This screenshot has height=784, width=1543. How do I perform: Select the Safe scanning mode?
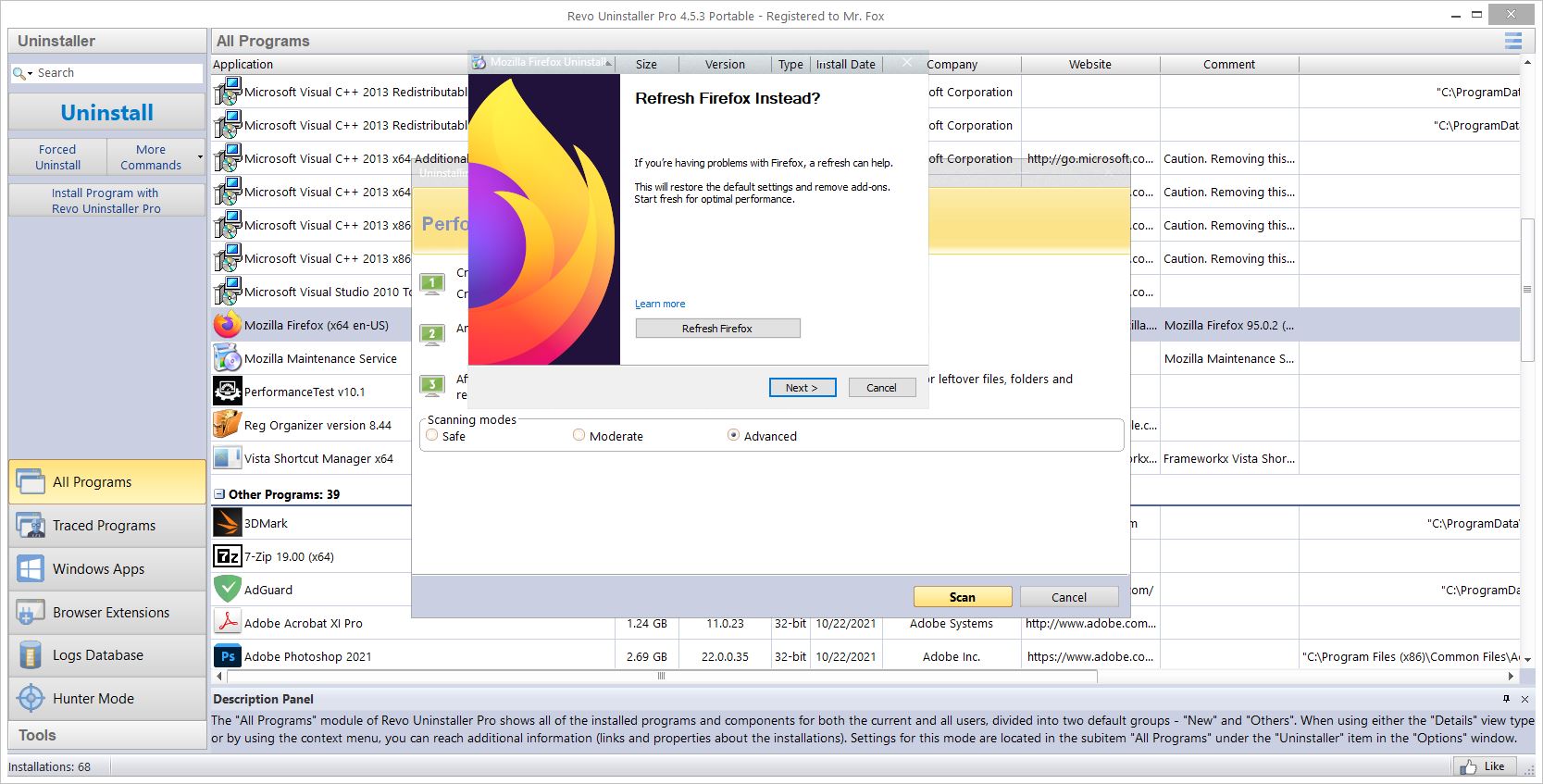[432, 435]
